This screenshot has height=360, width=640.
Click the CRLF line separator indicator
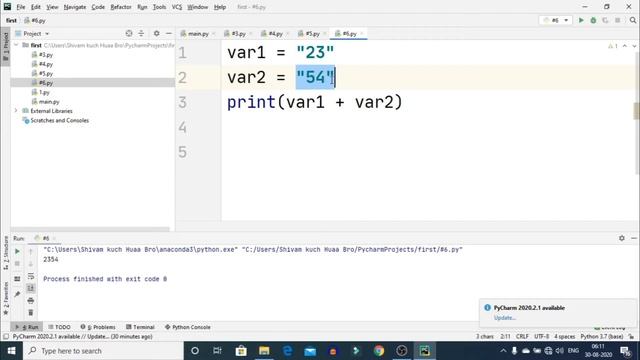click(522, 337)
